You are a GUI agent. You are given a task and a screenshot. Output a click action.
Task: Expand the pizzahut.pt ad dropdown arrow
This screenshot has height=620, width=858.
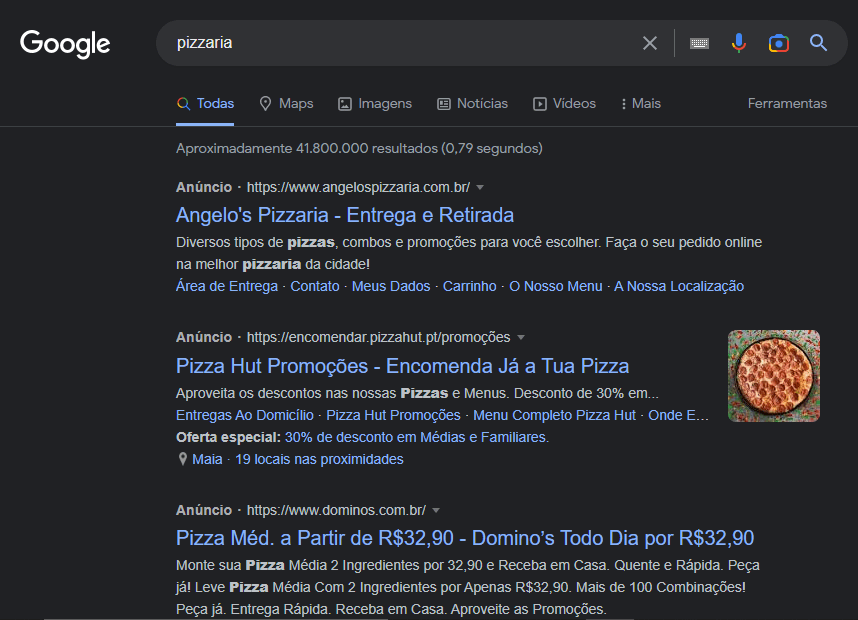tap(521, 338)
